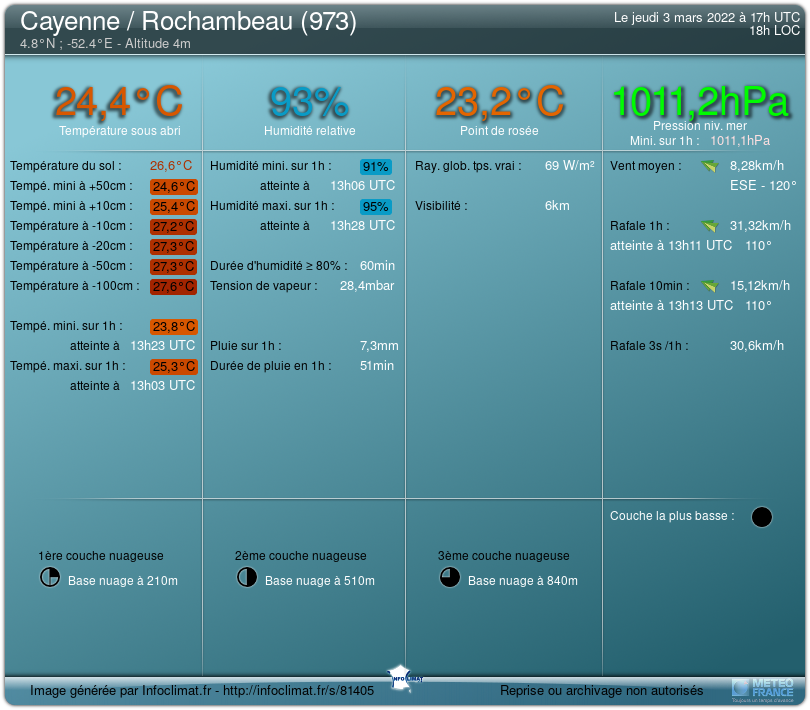Click the 95% maximum humidity badge
The width and height of the screenshot is (810, 710).
point(376,207)
